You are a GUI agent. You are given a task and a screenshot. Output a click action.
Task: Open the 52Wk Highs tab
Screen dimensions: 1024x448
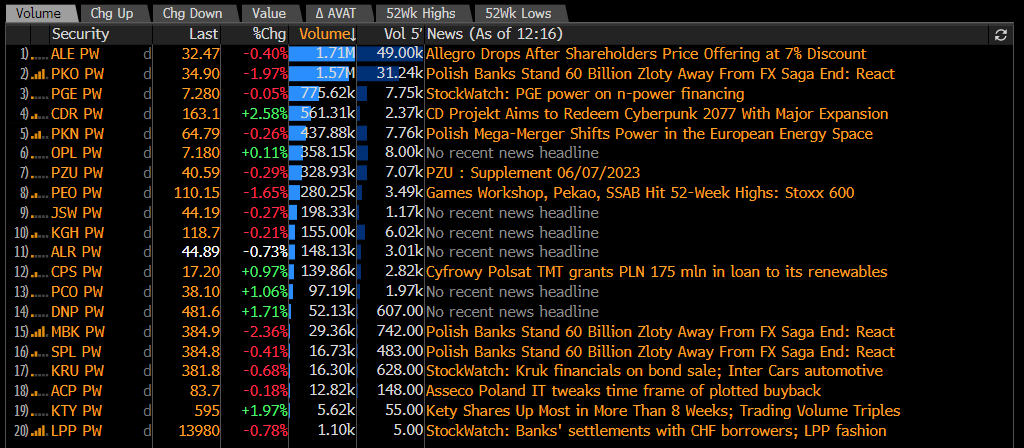click(423, 13)
